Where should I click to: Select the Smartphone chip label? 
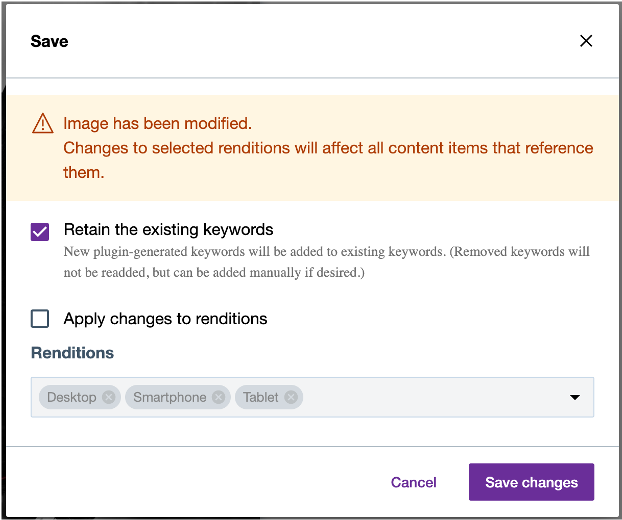169,397
